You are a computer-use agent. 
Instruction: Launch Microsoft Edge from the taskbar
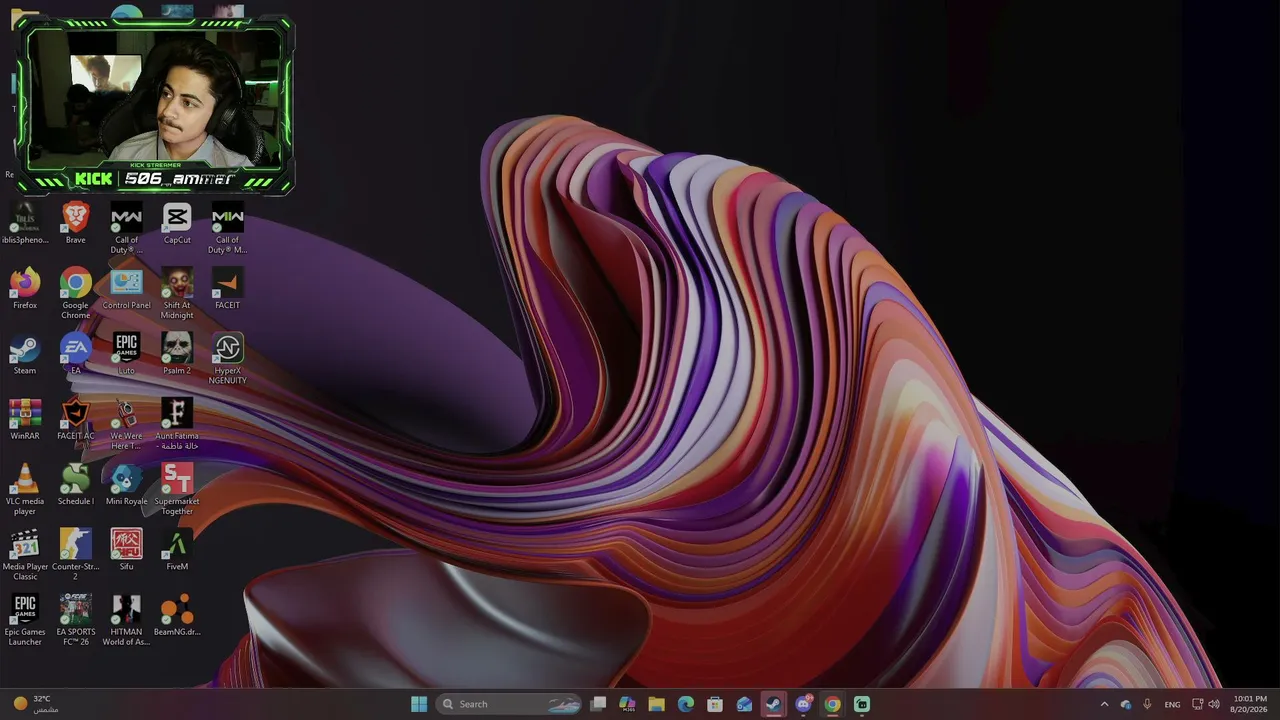point(686,704)
